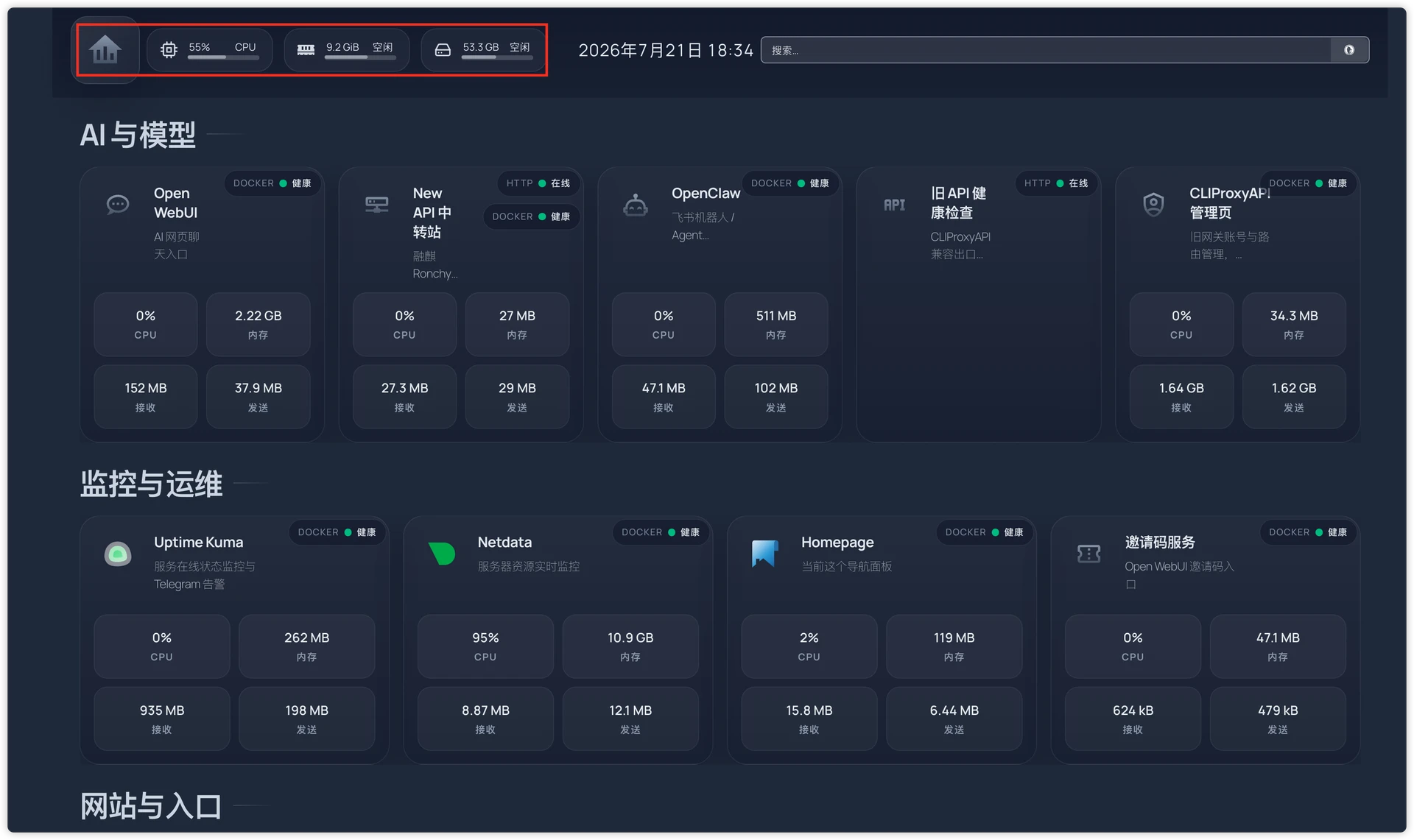Click Uptime Kuma's 935 MB 接收 stat
The height and width of the screenshot is (840, 1414).
click(x=162, y=719)
